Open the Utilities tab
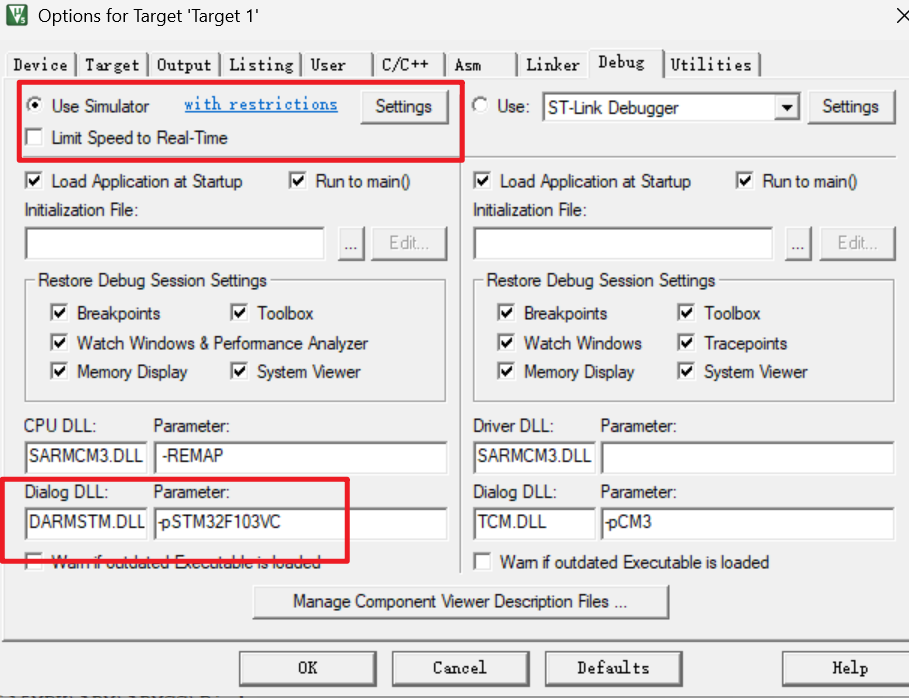This screenshot has width=909, height=698. [x=711, y=64]
